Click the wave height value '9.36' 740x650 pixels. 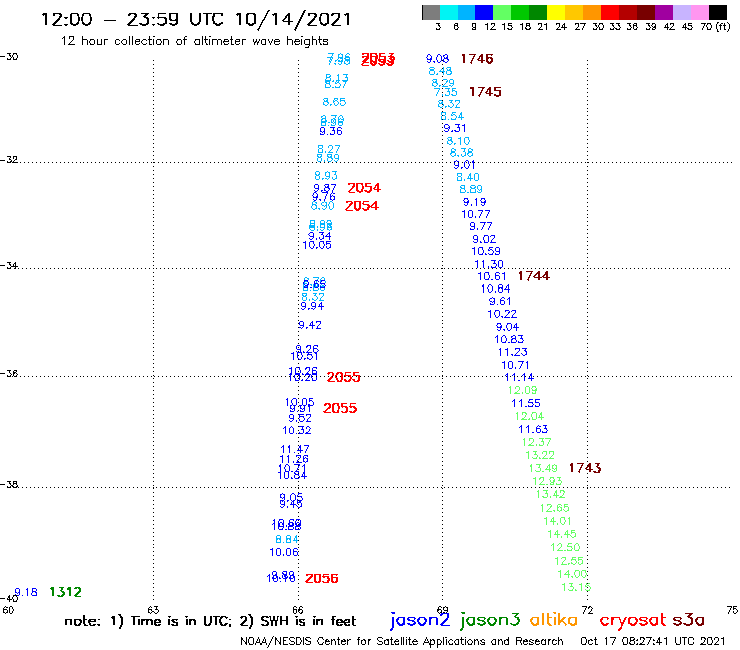(x=331, y=131)
